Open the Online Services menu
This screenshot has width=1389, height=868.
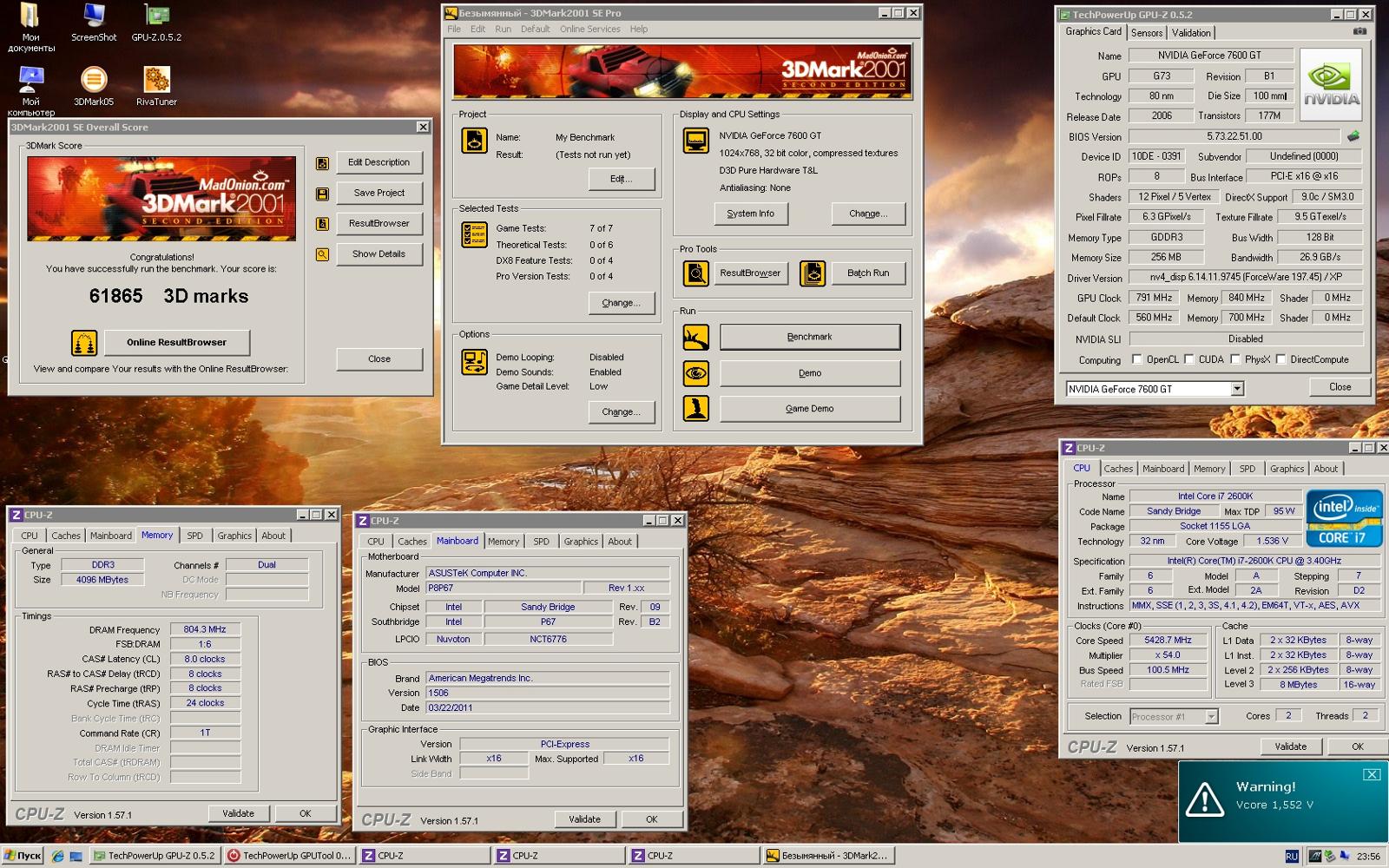(589, 29)
